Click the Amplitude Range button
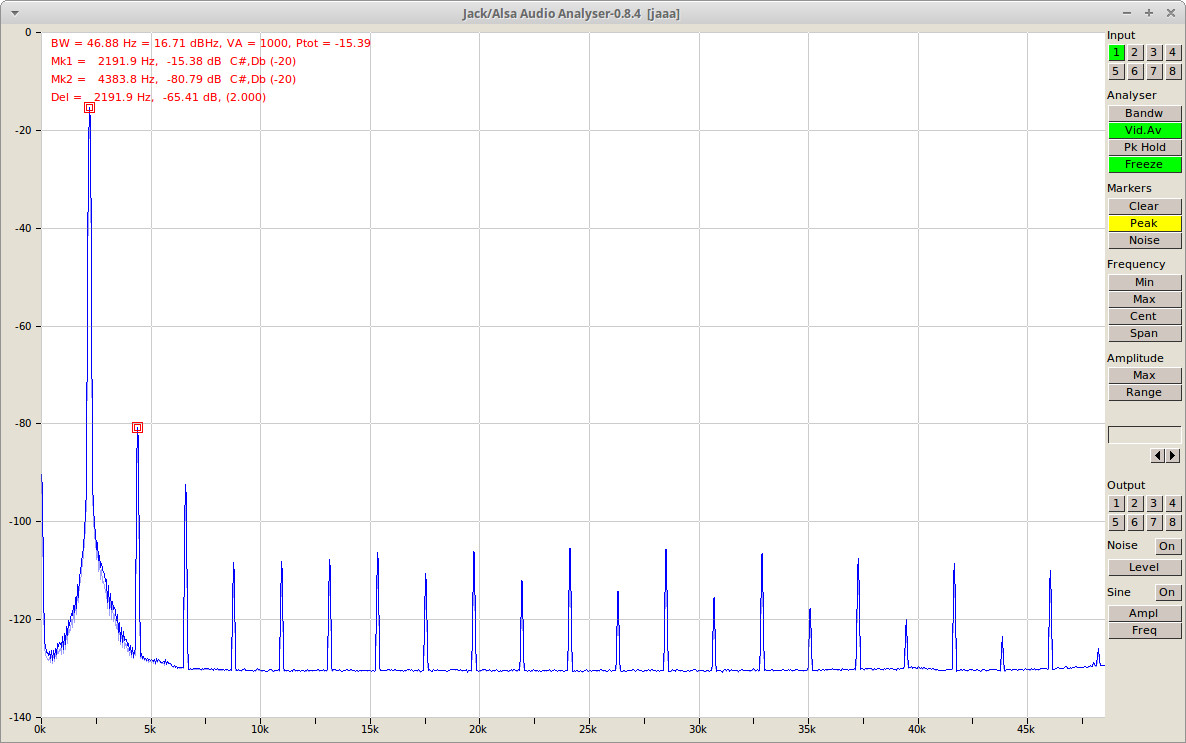 point(1144,392)
